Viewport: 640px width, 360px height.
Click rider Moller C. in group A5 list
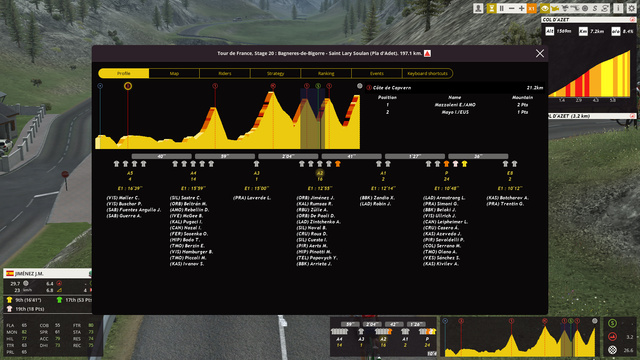click(x=123, y=198)
